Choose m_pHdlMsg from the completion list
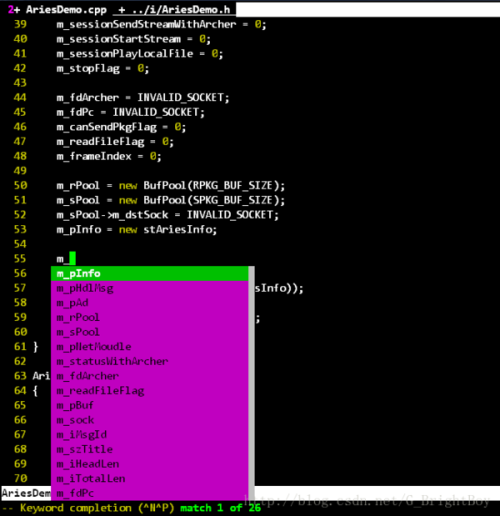The image size is (500, 516). tap(149, 288)
